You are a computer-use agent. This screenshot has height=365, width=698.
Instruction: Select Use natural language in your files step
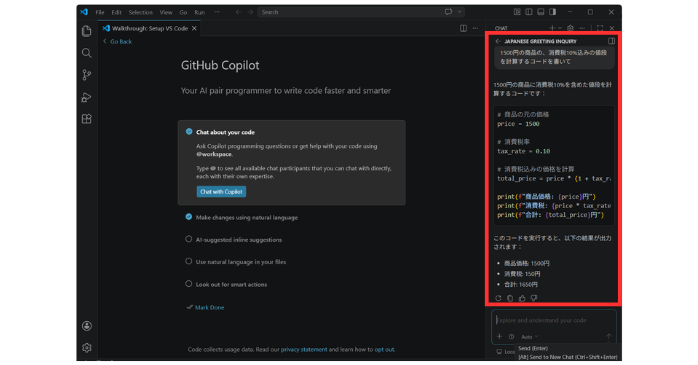[241, 262]
